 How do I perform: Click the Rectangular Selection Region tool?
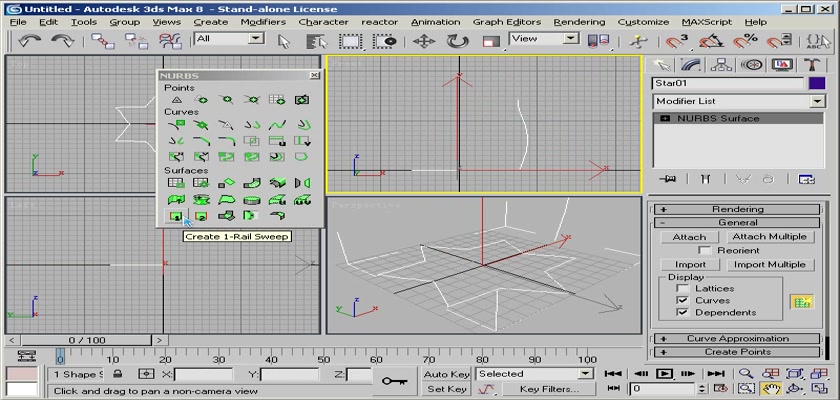(351, 41)
